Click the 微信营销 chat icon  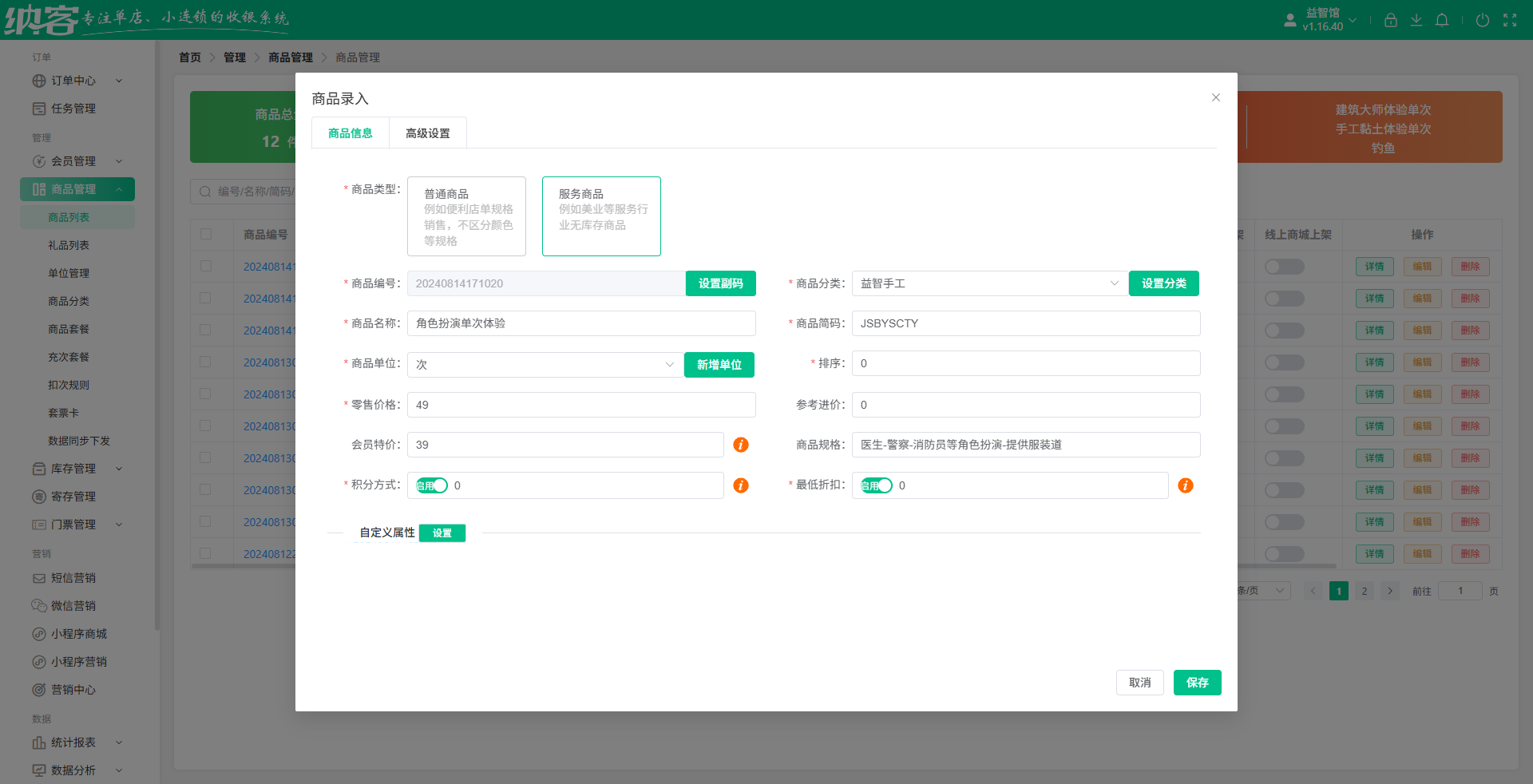(39, 606)
